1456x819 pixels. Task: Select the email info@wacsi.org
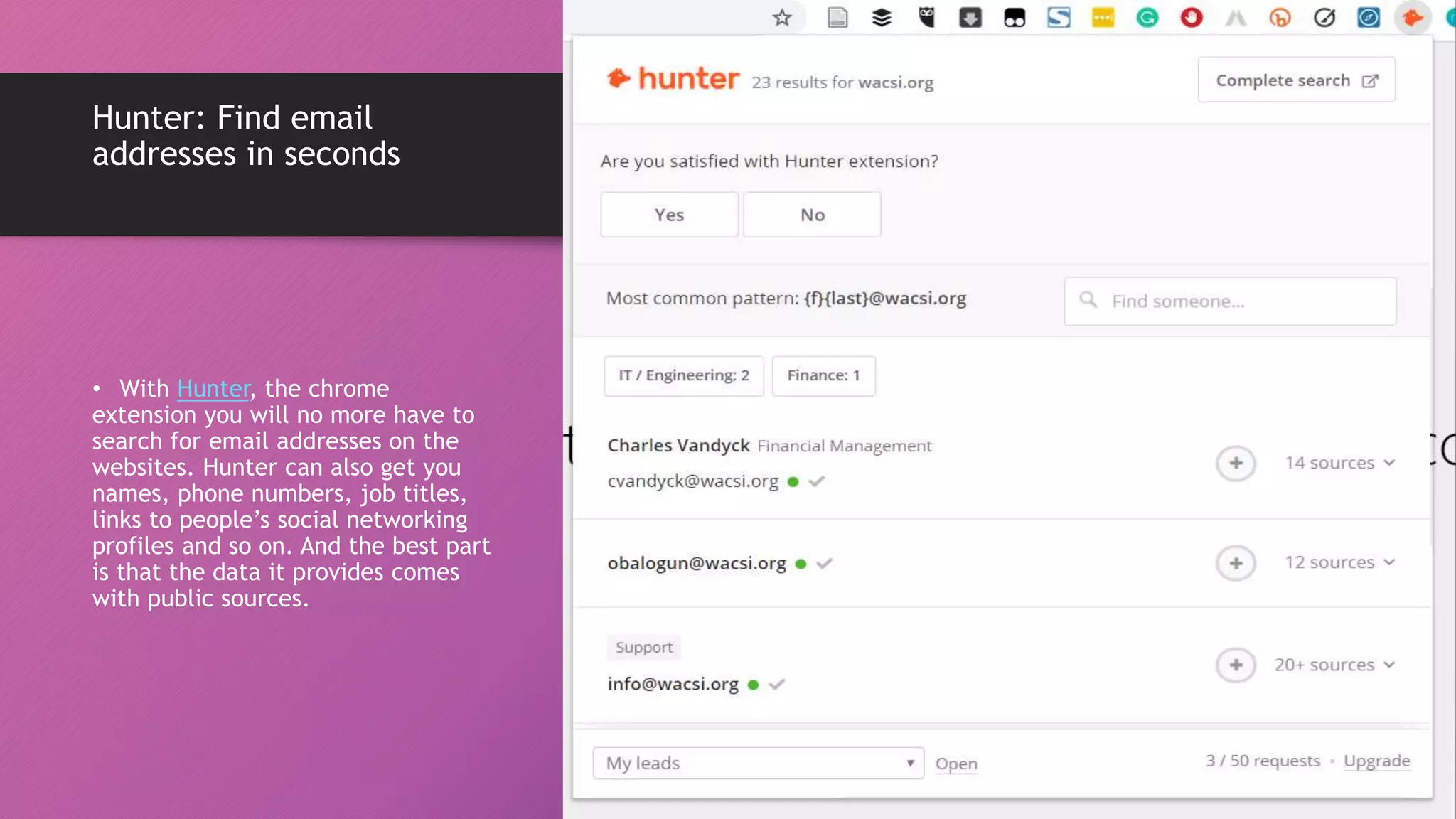click(x=673, y=684)
